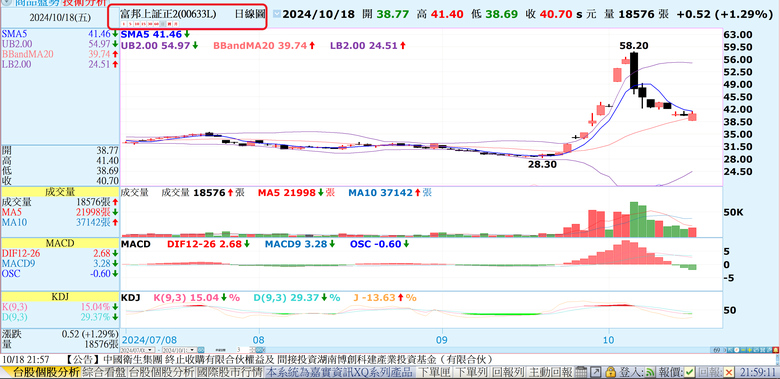Click the yellow minus zoom-out chart icon

(743, 350)
